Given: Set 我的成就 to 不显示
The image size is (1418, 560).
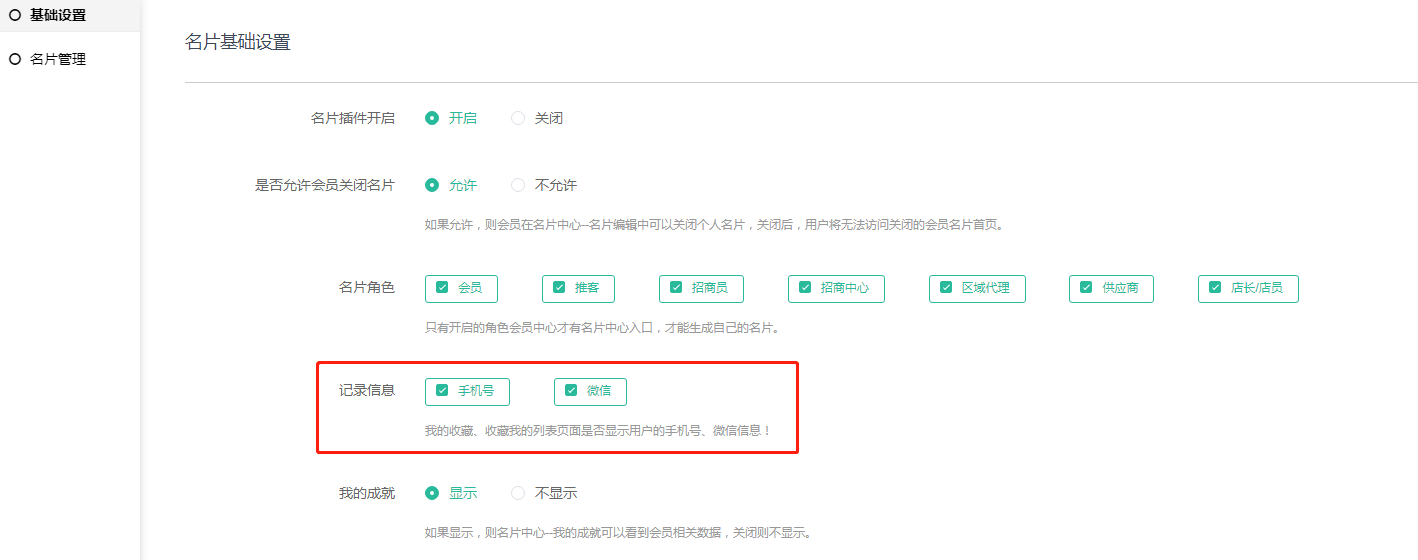Looking at the screenshot, I should pyautogui.click(x=518, y=493).
